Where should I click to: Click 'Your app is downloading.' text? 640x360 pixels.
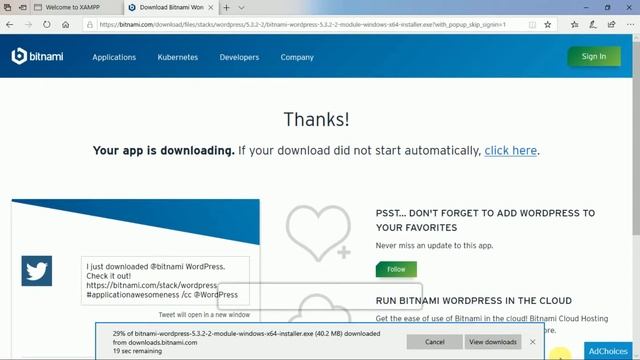coord(164,150)
